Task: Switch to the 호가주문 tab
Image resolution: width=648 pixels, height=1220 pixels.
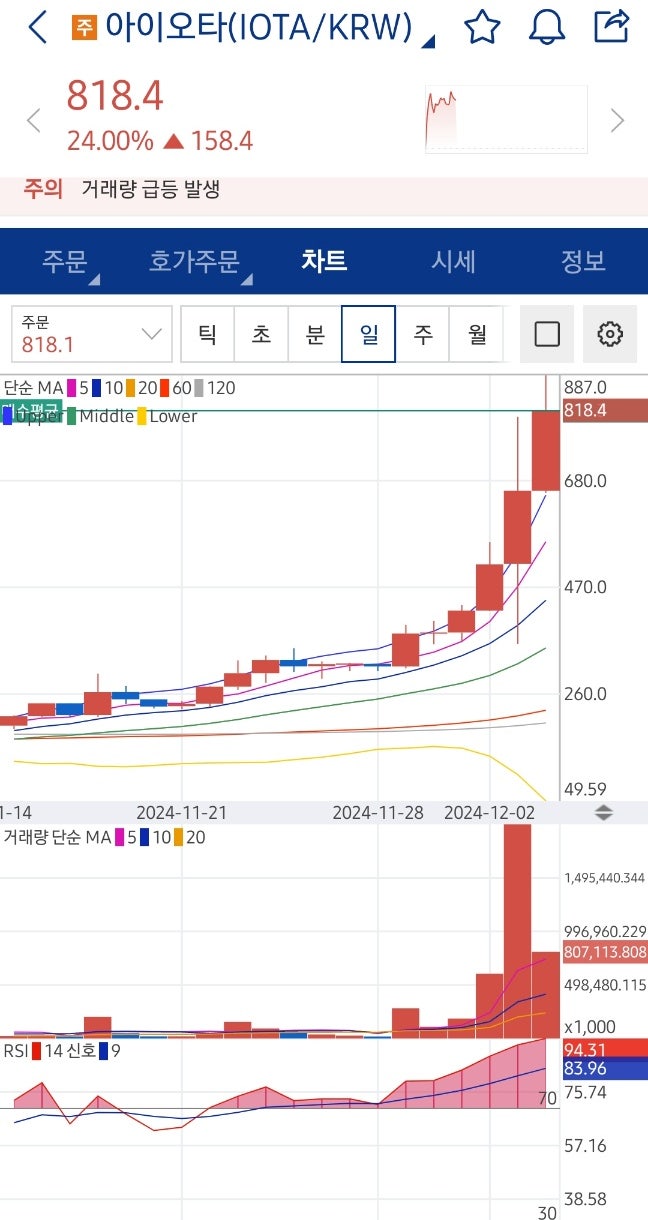Action: tap(195, 262)
